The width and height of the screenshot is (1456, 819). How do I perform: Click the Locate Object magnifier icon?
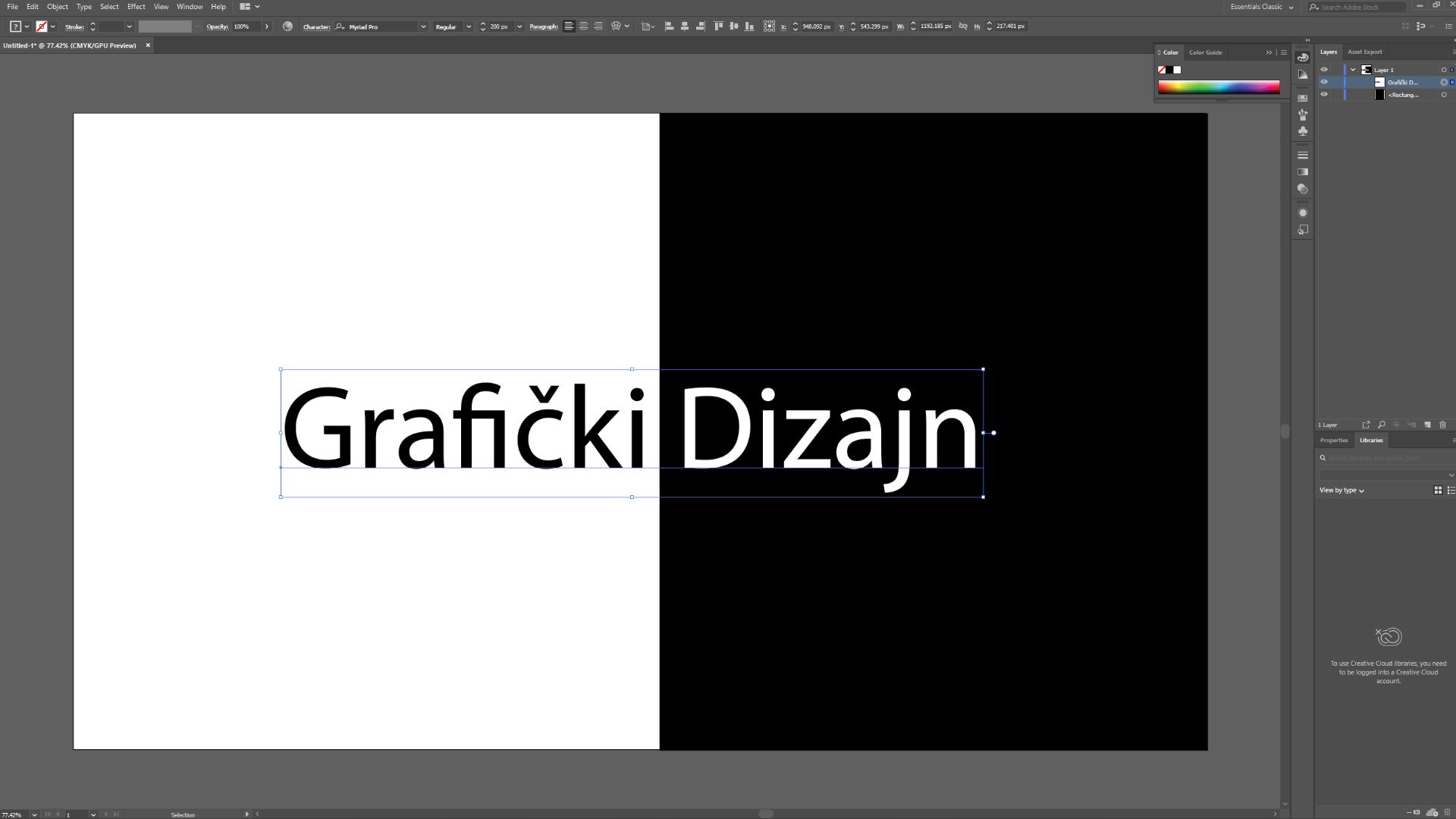pyautogui.click(x=1382, y=425)
